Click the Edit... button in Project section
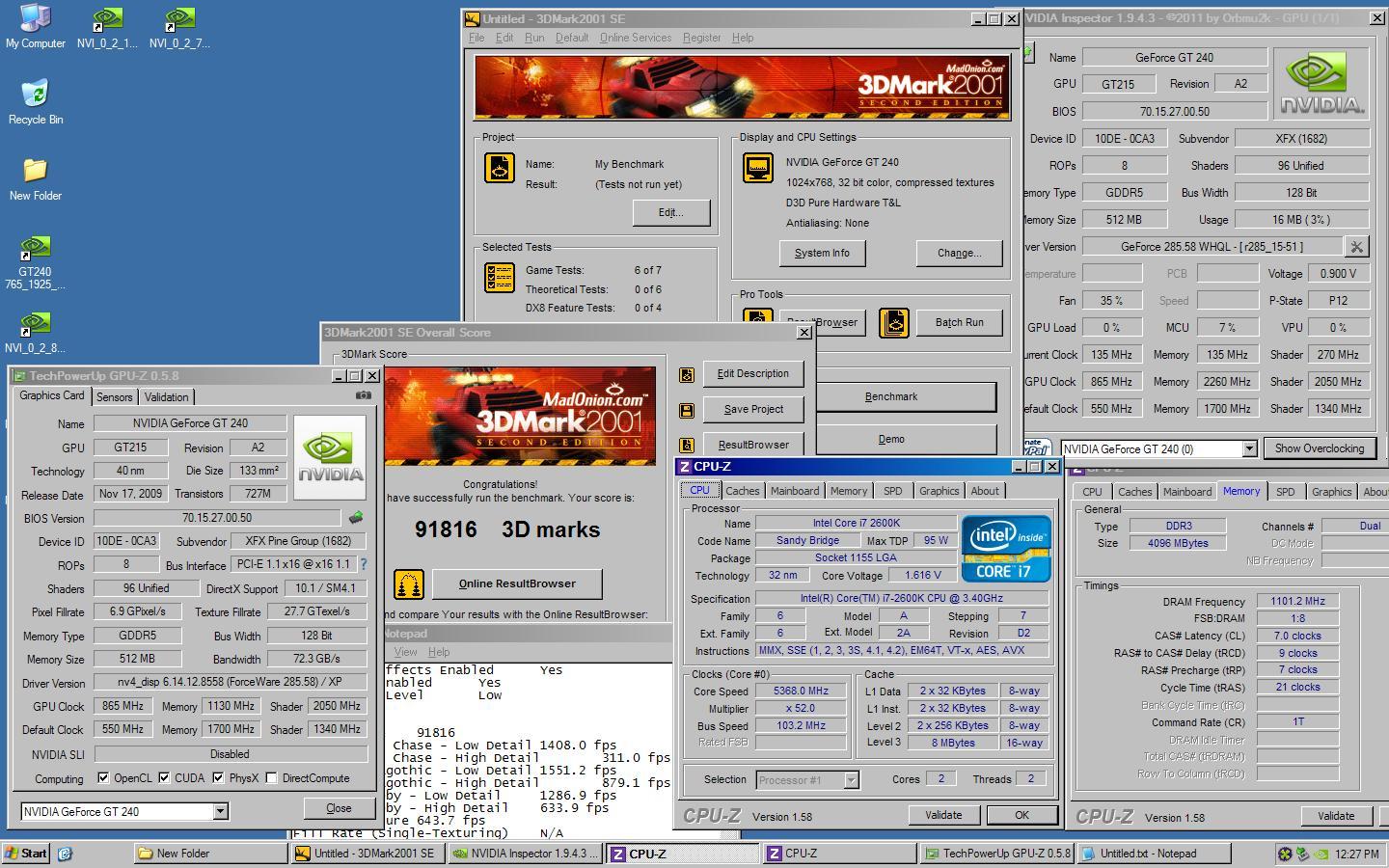Viewport: 1389px width, 868px height. [671, 212]
